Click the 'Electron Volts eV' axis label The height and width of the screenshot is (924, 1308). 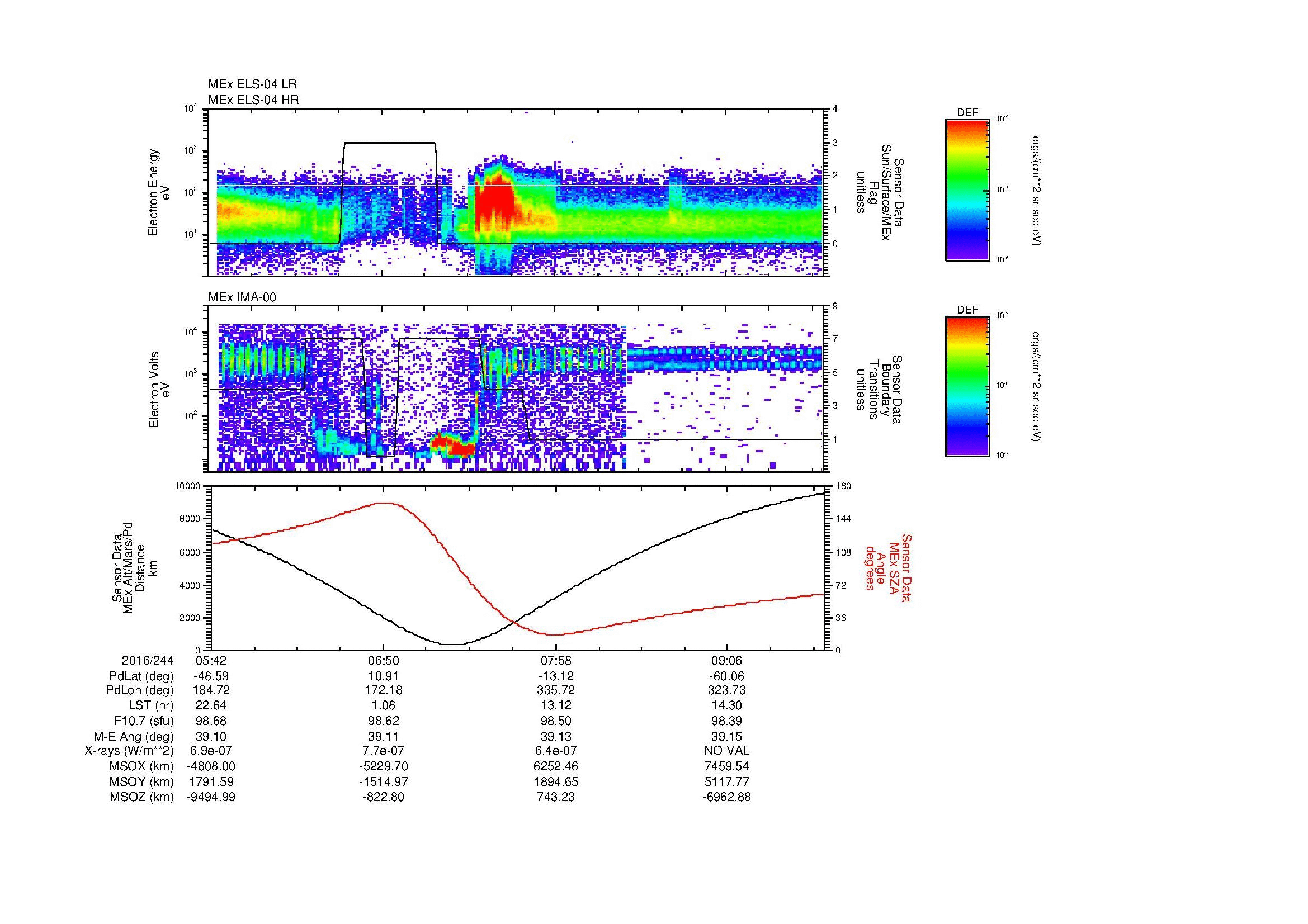point(159,390)
